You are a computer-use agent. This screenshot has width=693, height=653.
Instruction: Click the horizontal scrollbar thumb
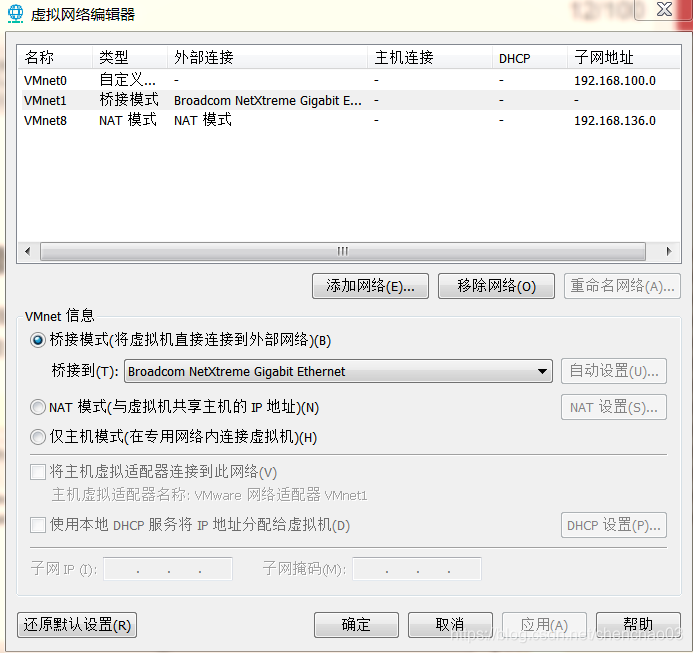[x=343, y=251]
